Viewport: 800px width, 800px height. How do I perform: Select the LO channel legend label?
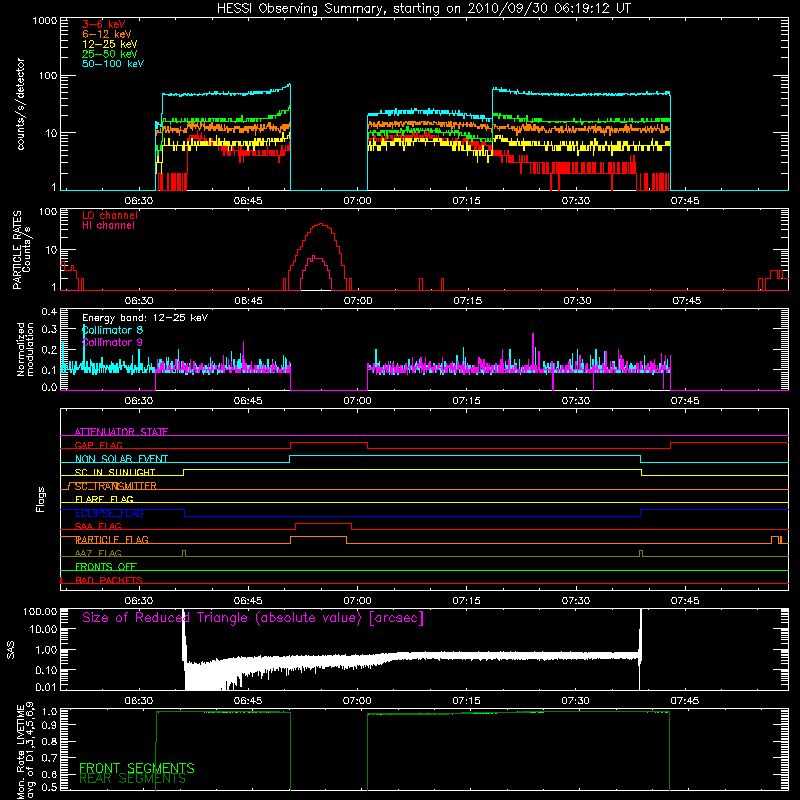pos(110,215)
